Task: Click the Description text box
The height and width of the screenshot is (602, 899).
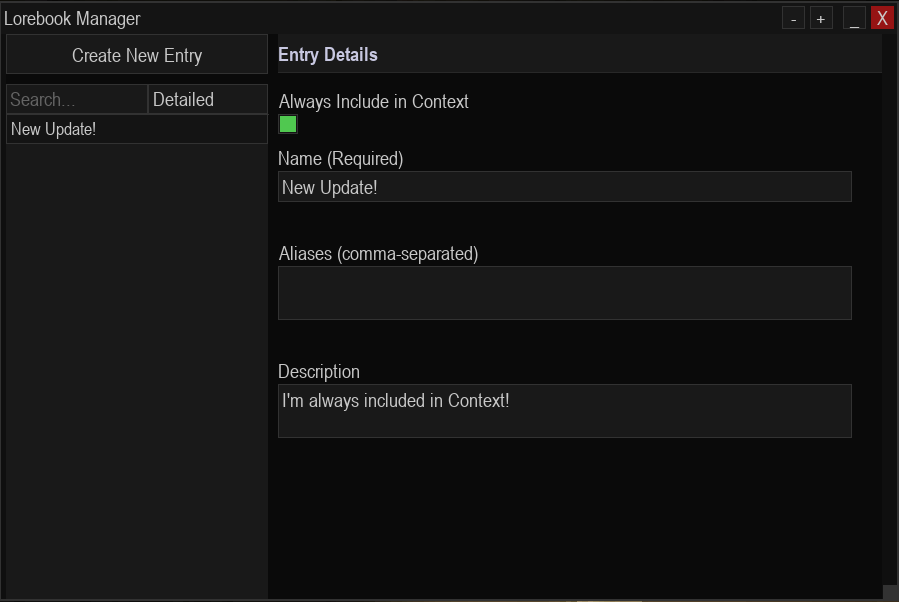Action: pos(565,411)
